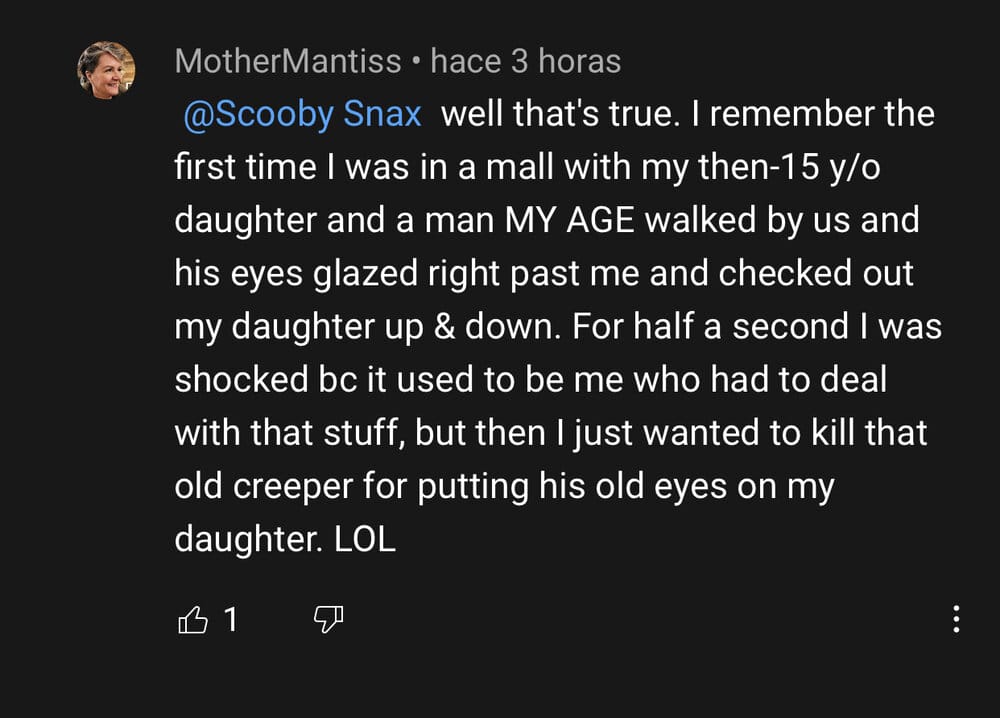Click the word "daughter." before LOL
The width and height of the screenshot is (1000, 718).
click(x=241, y=540)
